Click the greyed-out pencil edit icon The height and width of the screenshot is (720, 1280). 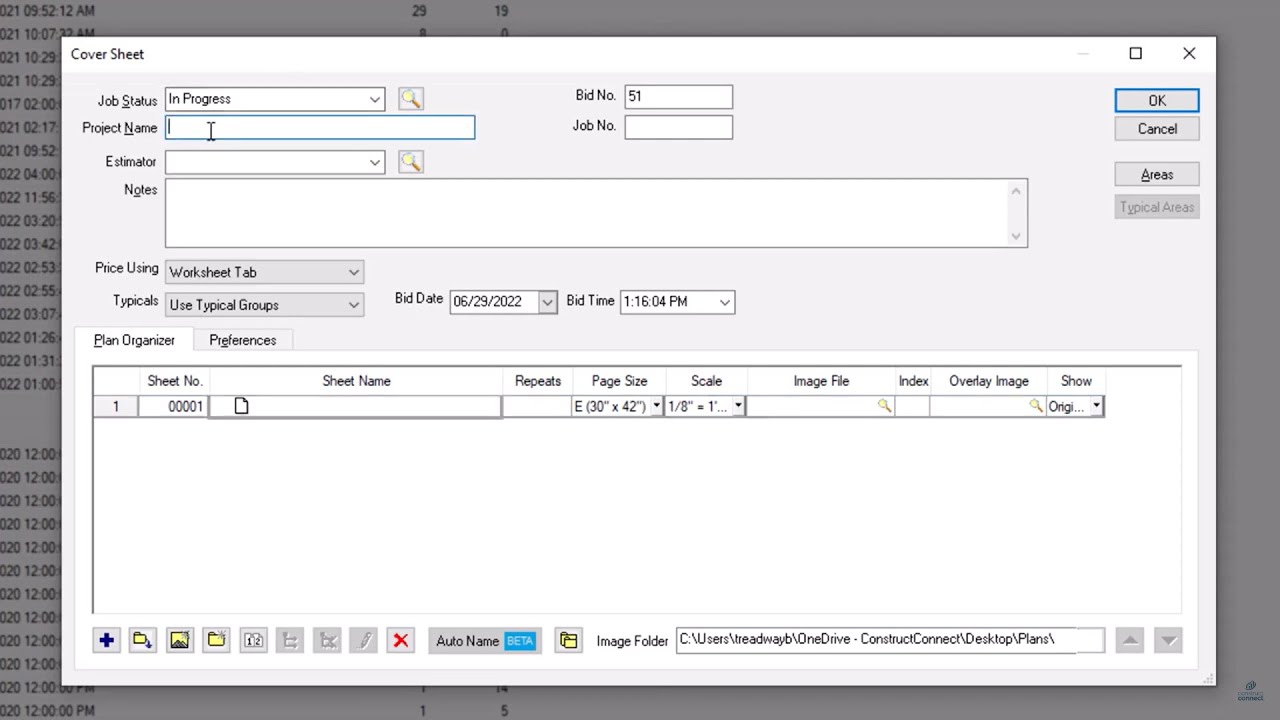tap(364, 640)
